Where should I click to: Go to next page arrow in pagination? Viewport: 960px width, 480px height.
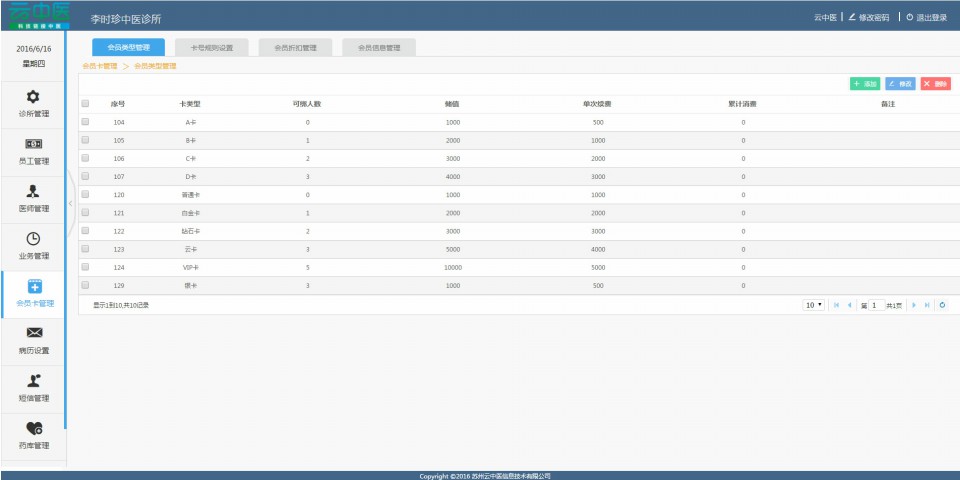tap(912, 305)
